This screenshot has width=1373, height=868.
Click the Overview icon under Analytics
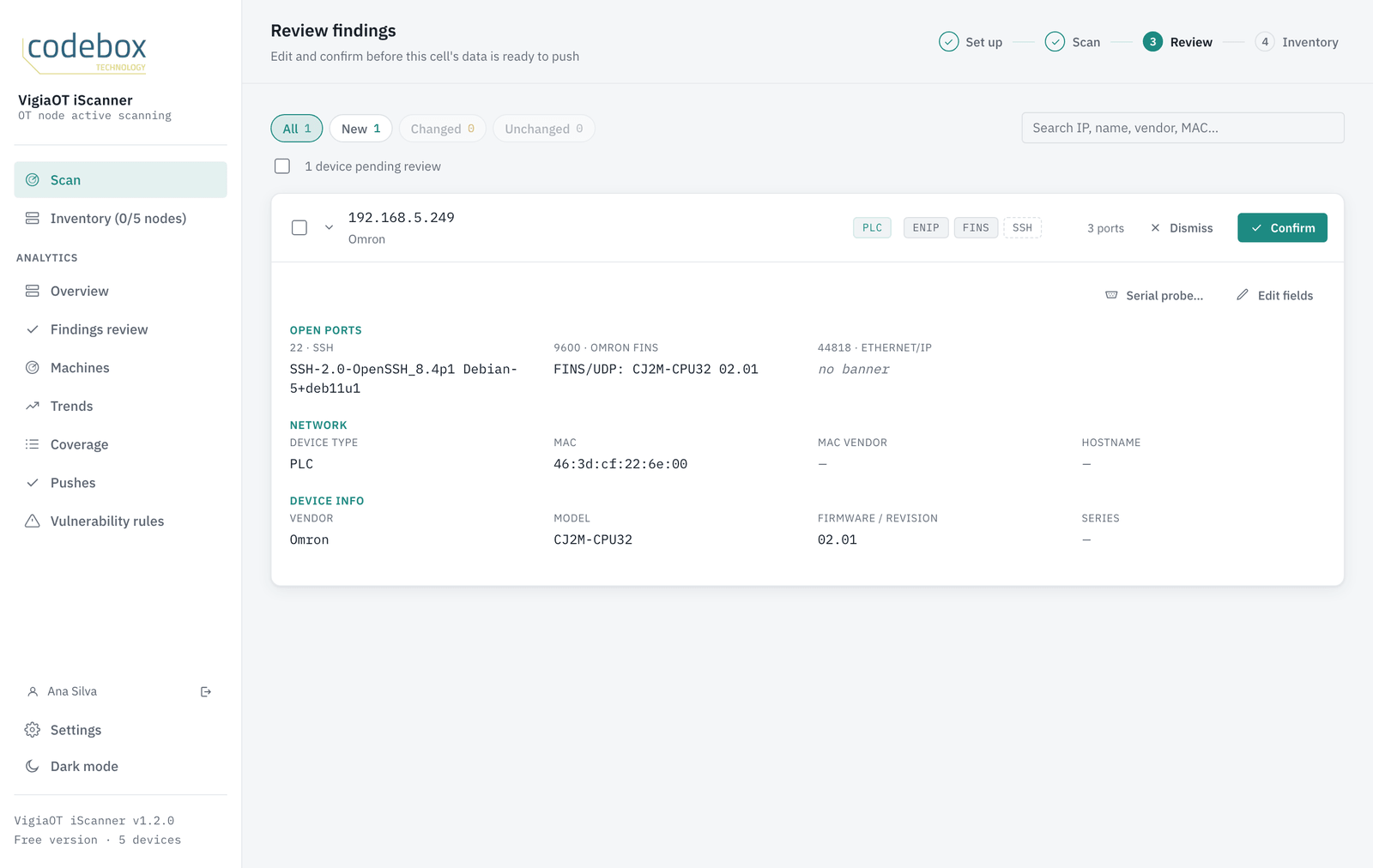33,291
